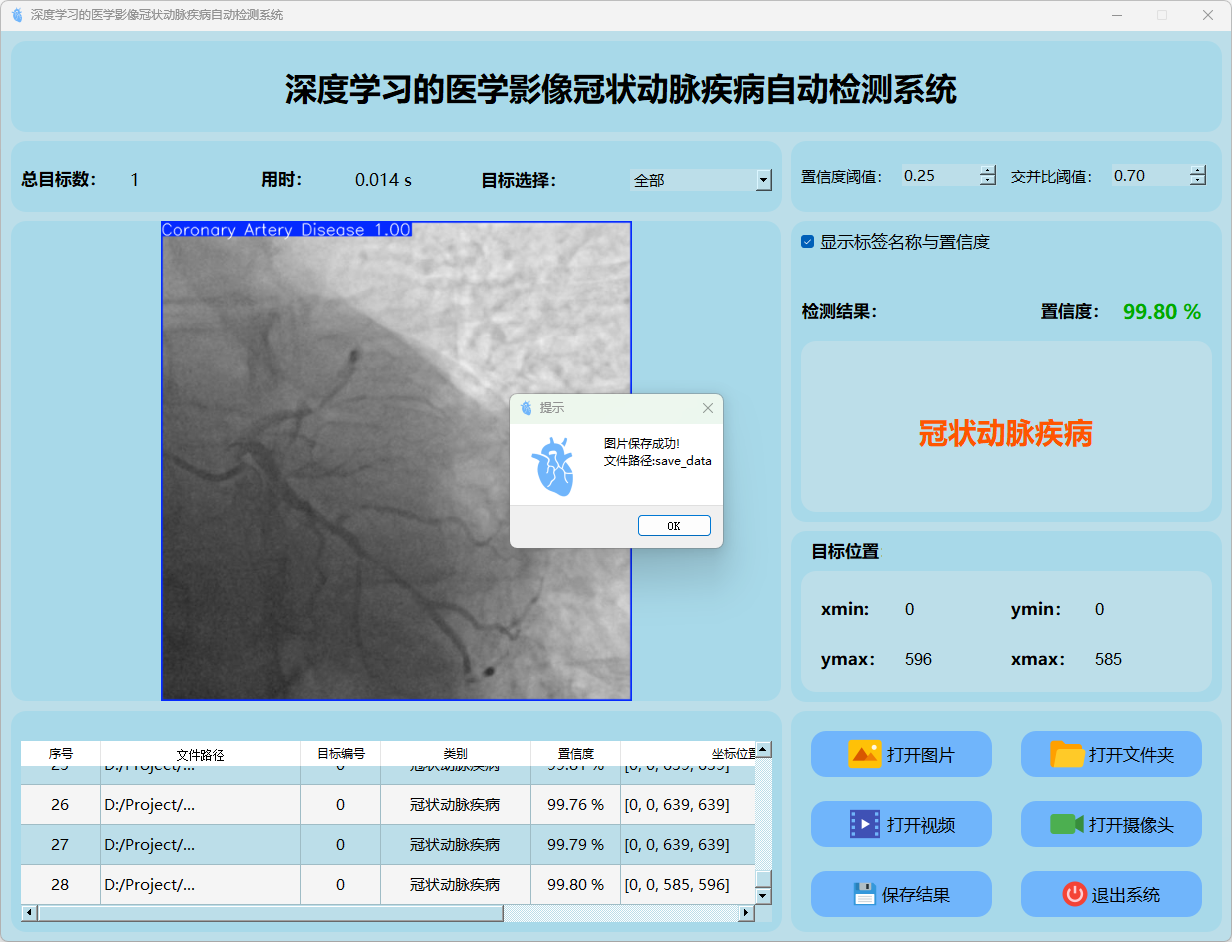
Task: Click the table's vertical scrollbar down arrow
Action: 763,896
